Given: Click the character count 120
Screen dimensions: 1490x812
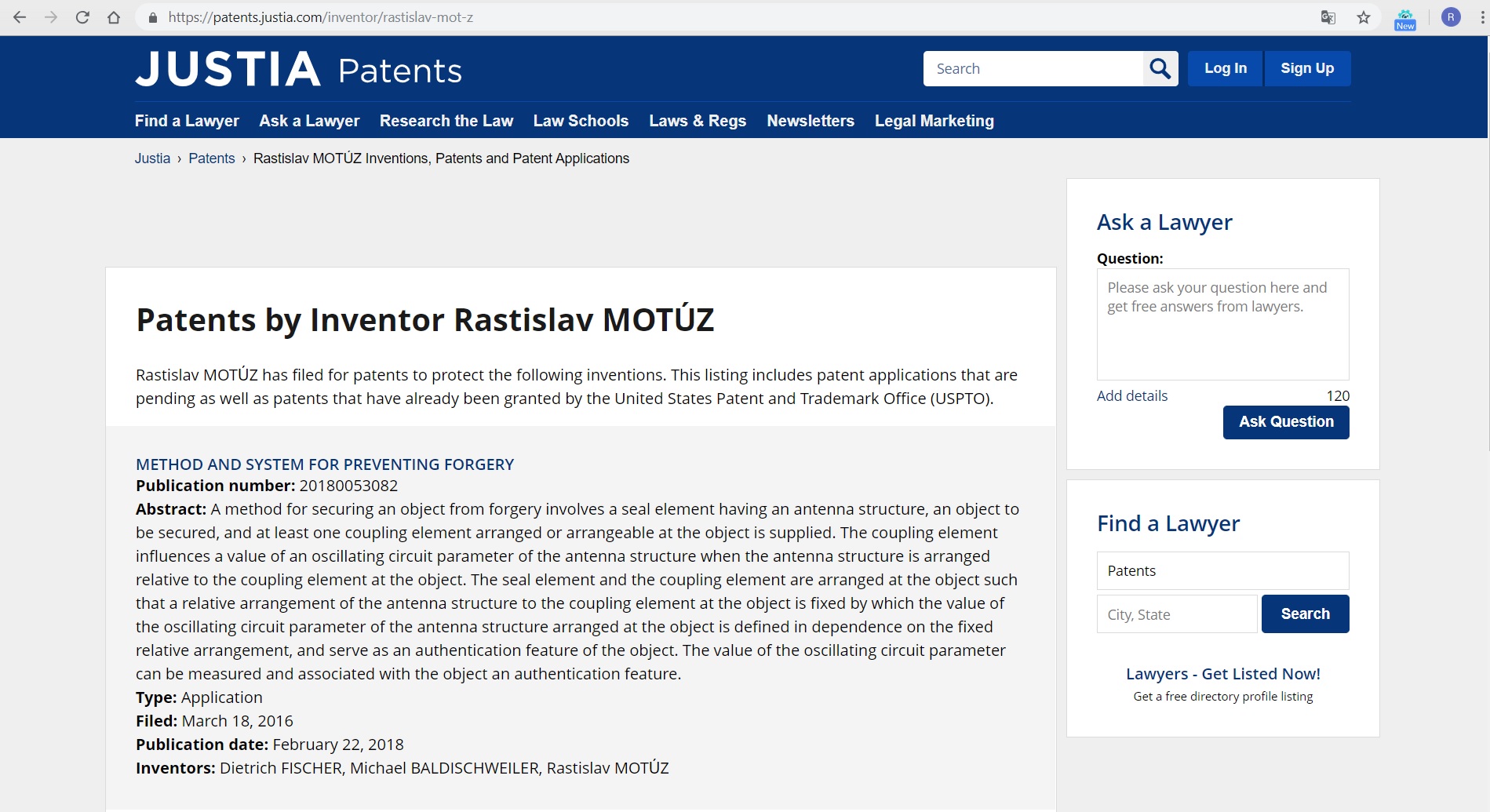Looking at the screenshot, I should point(1338,396).
